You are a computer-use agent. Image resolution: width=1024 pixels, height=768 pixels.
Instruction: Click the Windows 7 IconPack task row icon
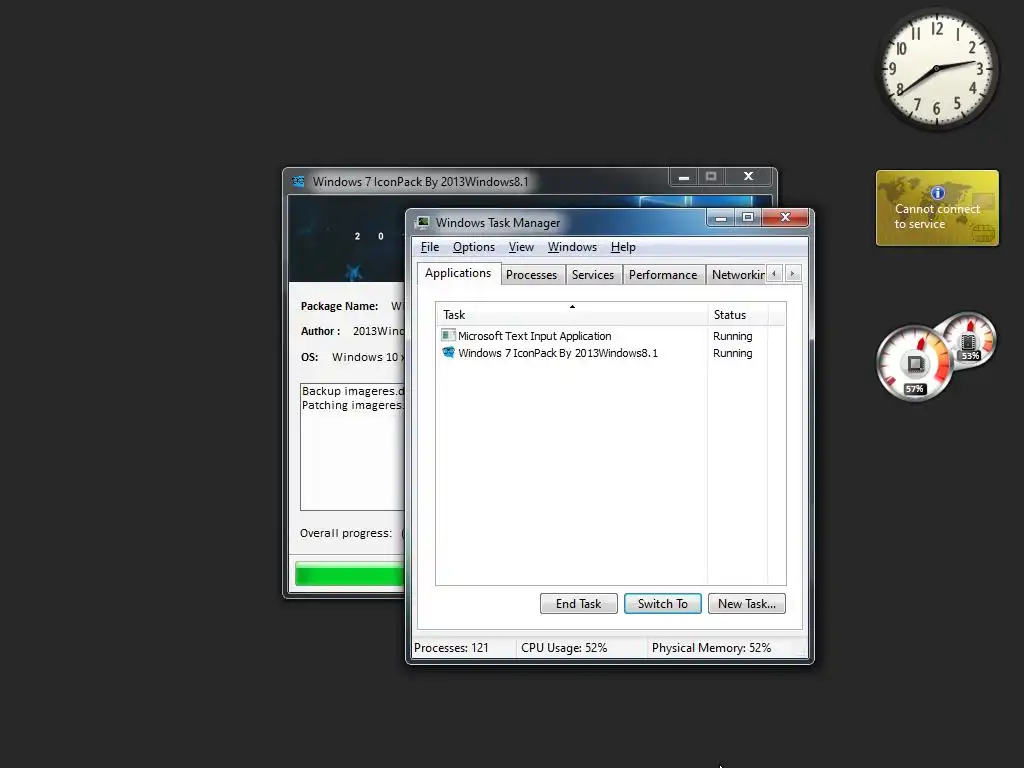tap(448, 353)
